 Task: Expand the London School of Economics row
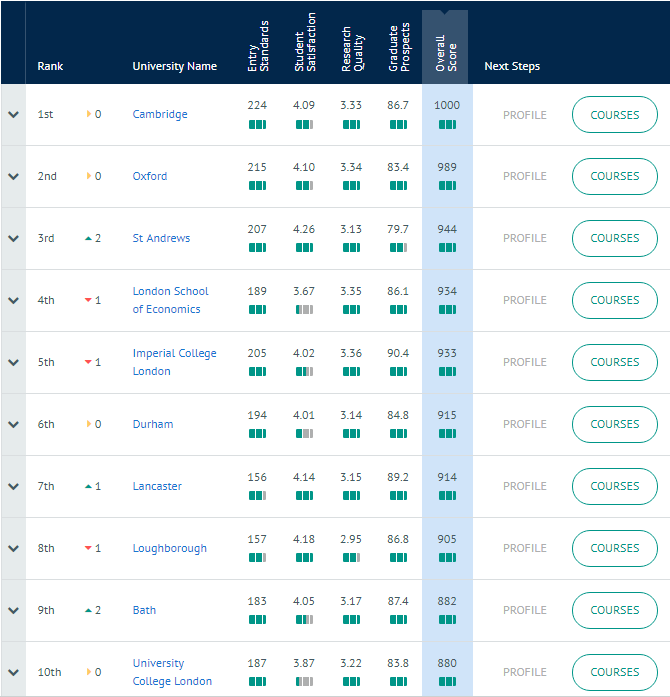click(13, 300)
